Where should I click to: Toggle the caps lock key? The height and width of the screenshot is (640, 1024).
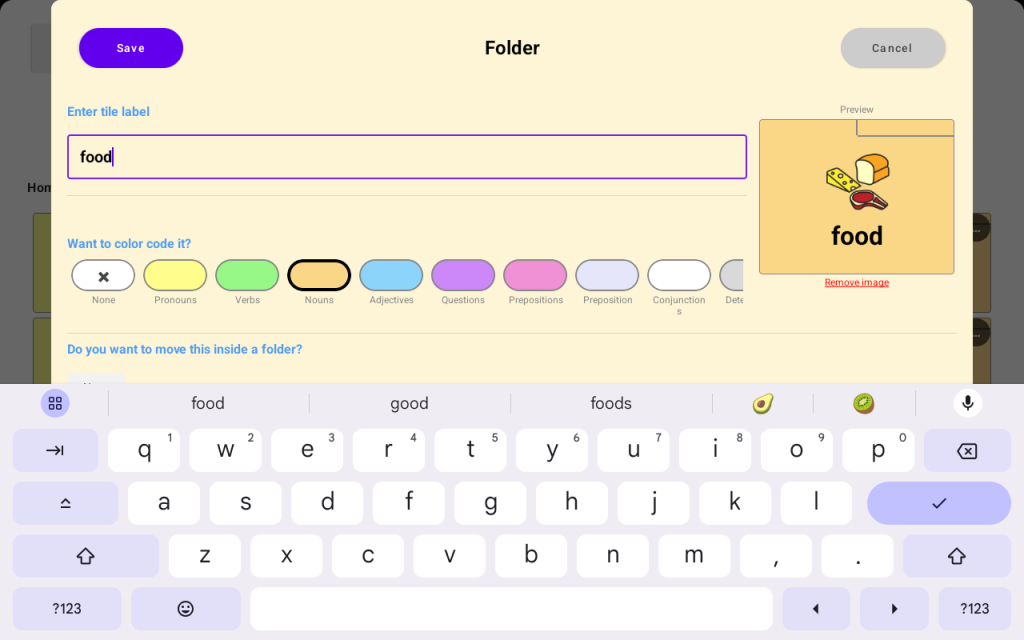65,503
